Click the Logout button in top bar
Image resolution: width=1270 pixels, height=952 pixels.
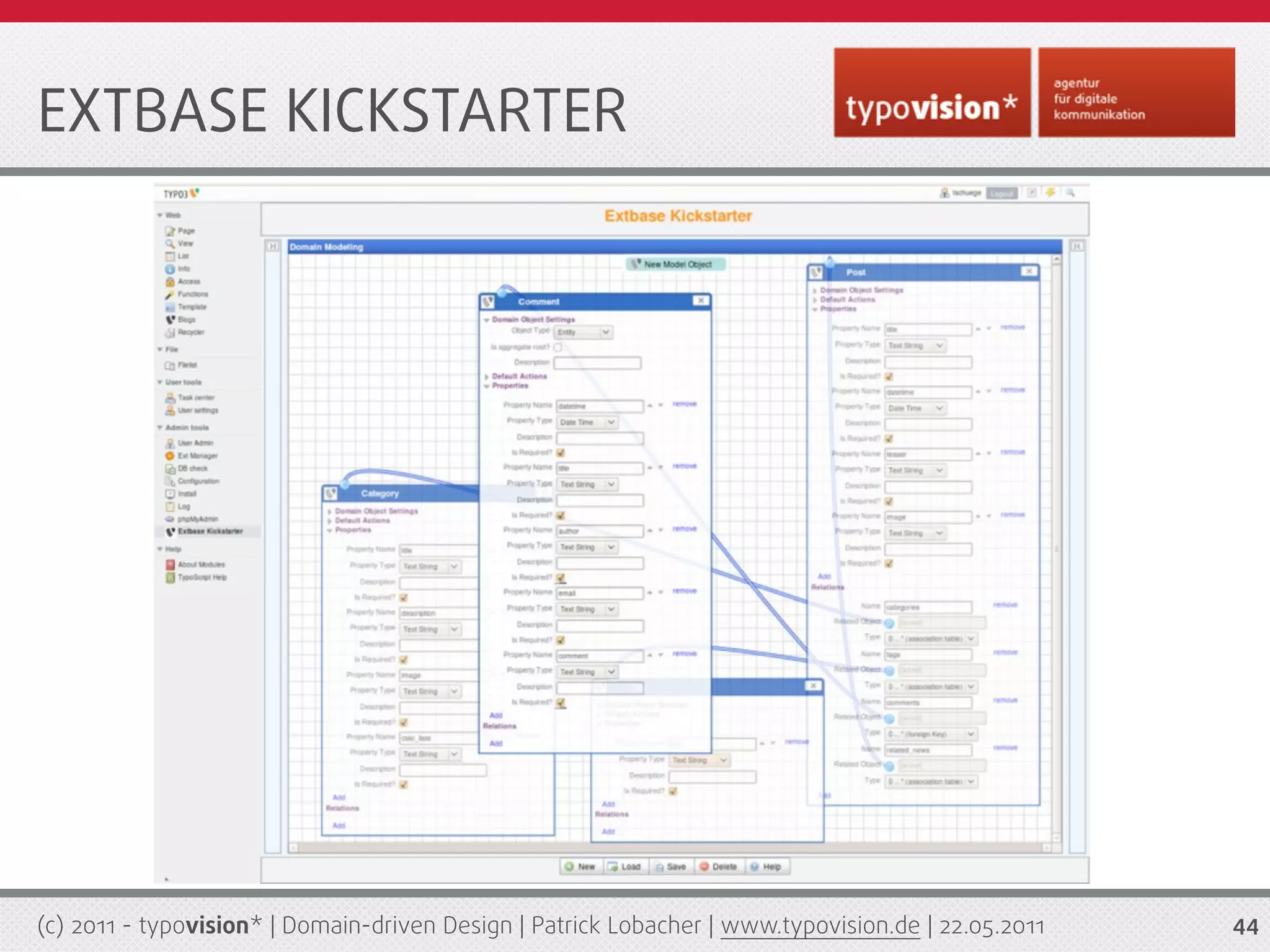(1001, 193)
